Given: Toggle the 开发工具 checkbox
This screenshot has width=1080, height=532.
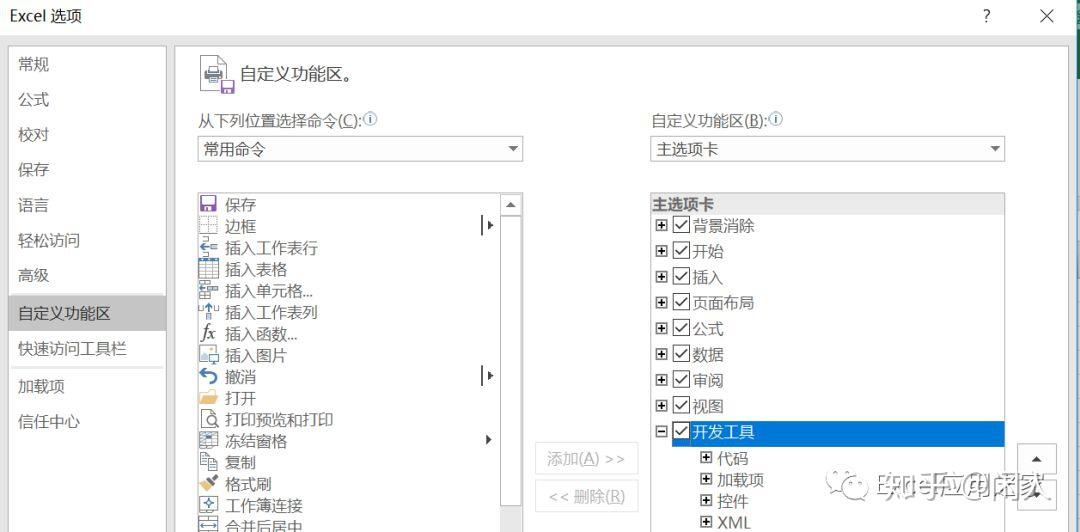Looking at the screenshot, I should click(681, 431).
